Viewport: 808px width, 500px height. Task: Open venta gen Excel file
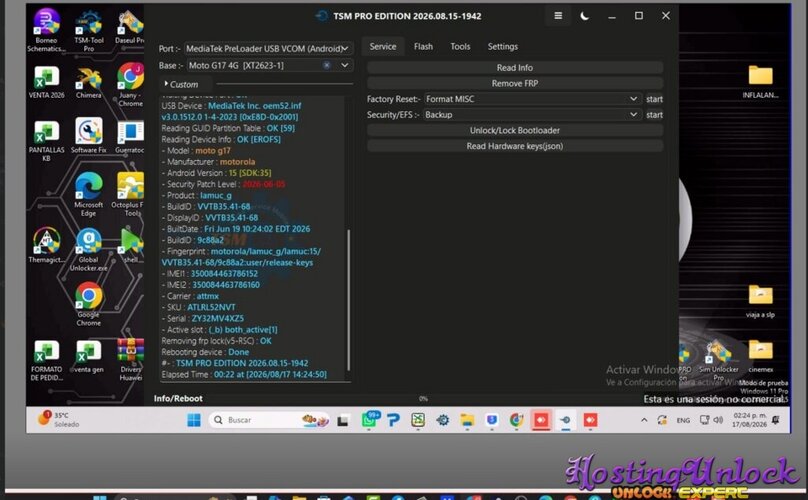click(89, 356)
